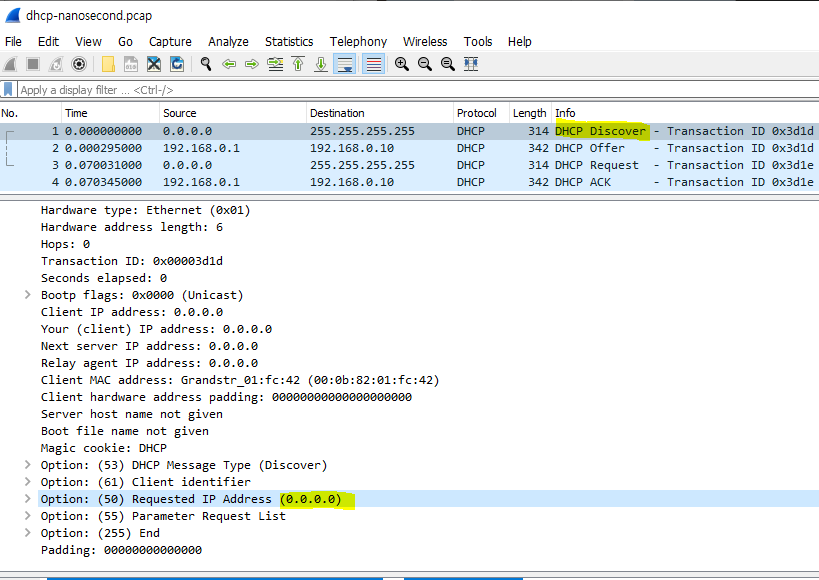Open a capture file via folder icon
The width and height of the screenshot is (819, 580).
tap(108, 64)
